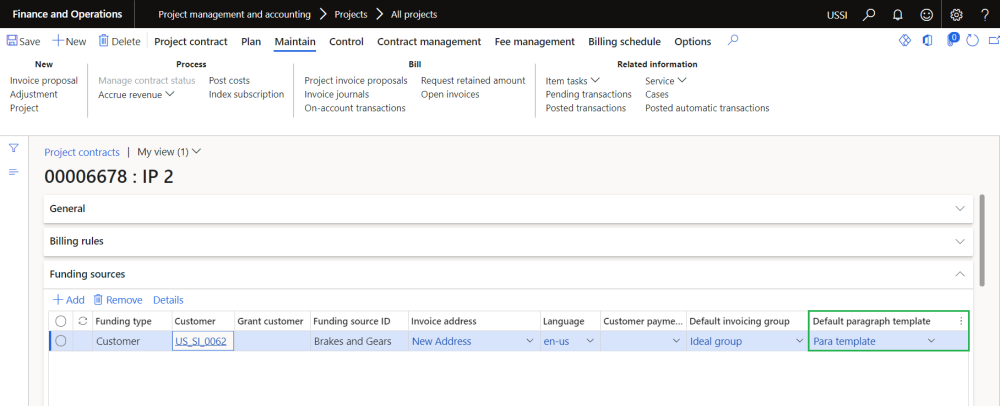This screenshot has height=406, width=1000.
Task: Open the notifications bell
Action: click(x=898, y=14)
